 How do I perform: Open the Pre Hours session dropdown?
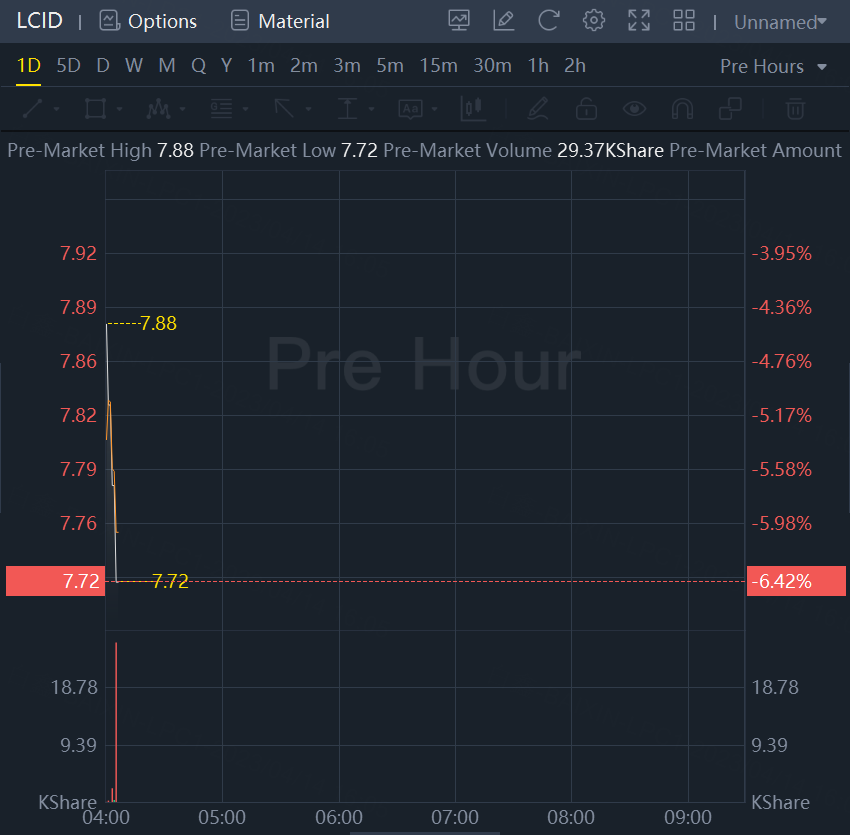point(774,66)
